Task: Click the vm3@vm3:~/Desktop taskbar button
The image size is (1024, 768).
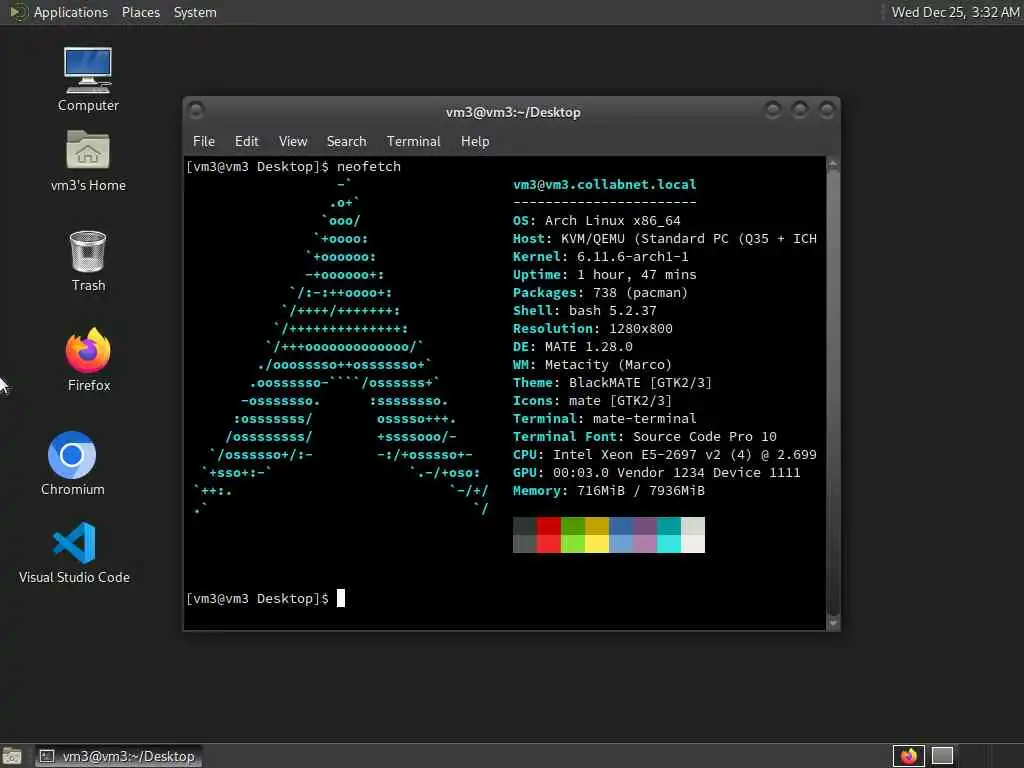Action: [x=118, y=756]
